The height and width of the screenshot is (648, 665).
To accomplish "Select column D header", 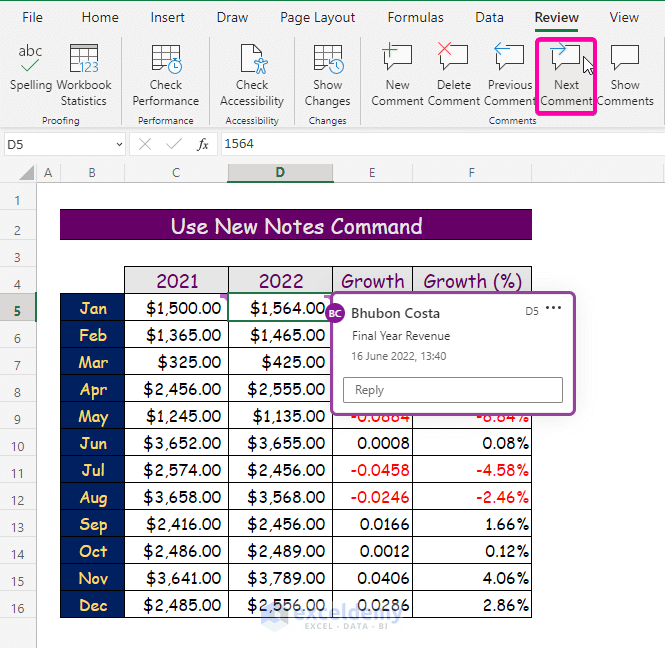I will click(x=280, y=173).
